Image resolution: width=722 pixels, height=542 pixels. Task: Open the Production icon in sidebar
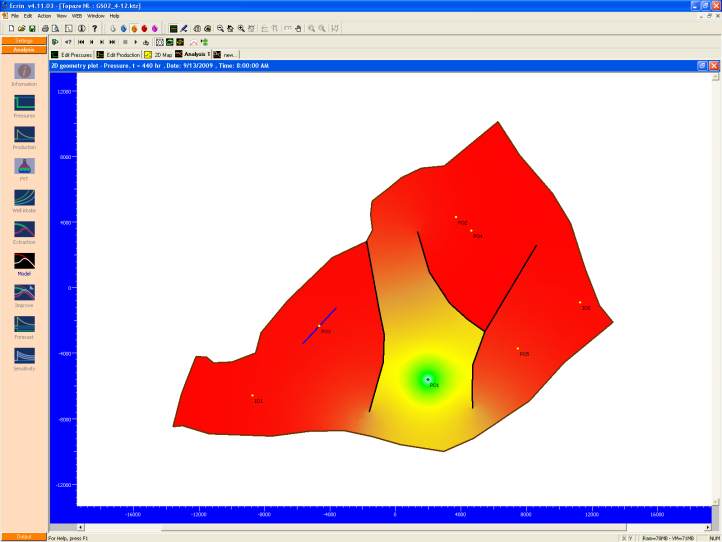click(x=24, y=135)
